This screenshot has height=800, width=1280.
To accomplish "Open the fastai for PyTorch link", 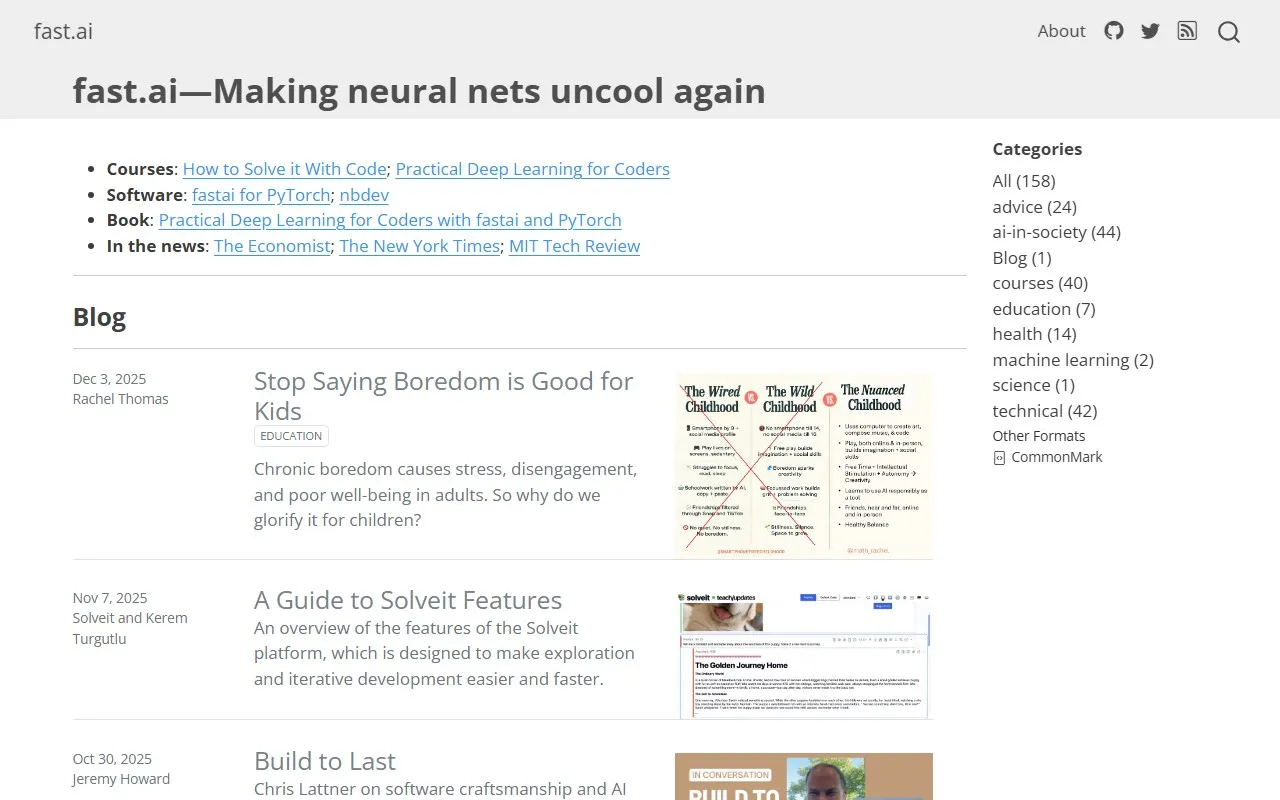I will click(261, 195).
